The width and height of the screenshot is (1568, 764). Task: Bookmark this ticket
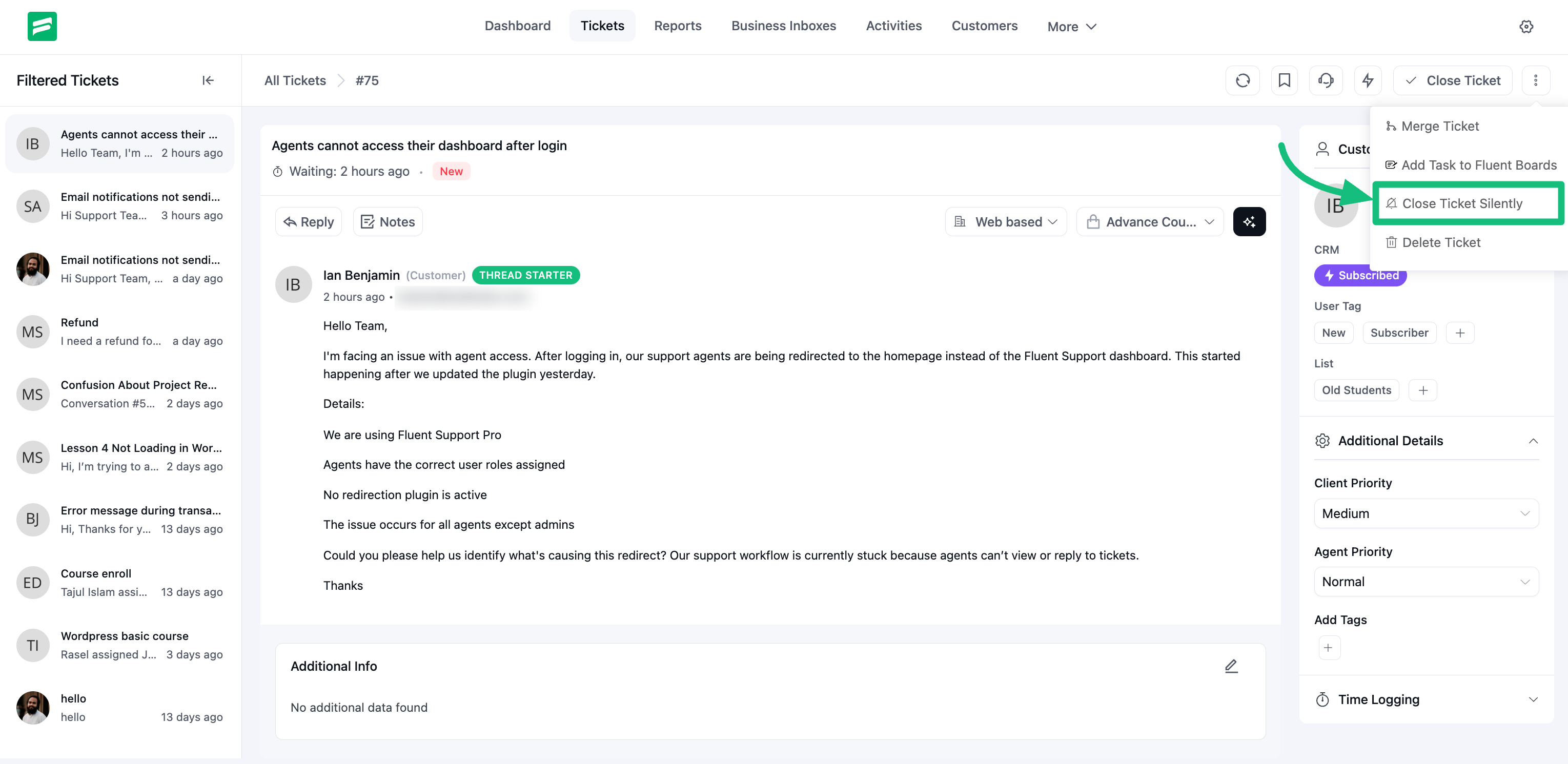(1284, 80)
